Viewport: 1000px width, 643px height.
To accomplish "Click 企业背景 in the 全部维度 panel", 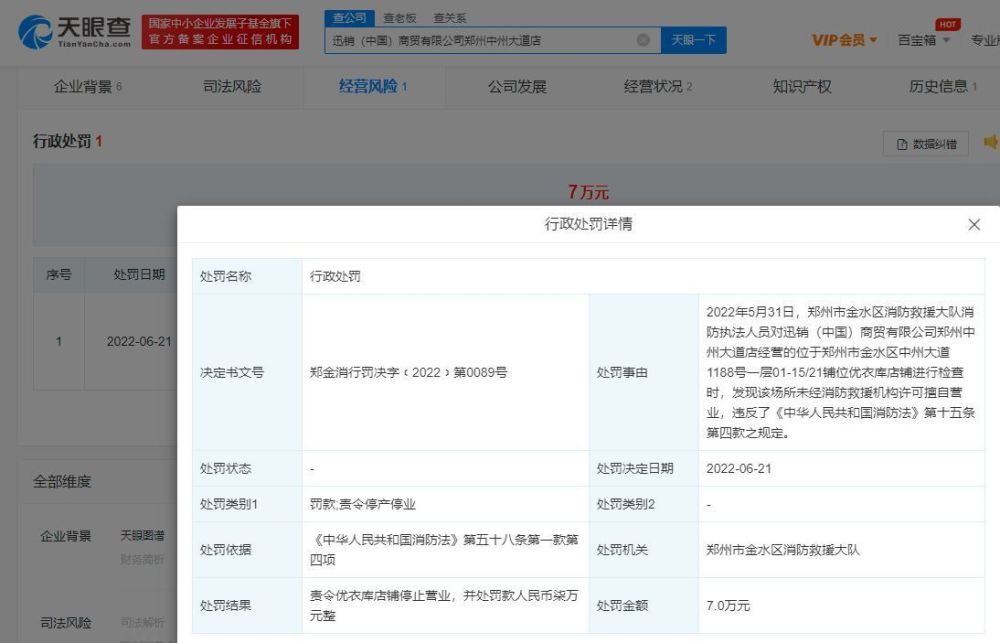I will pos(66,536).
